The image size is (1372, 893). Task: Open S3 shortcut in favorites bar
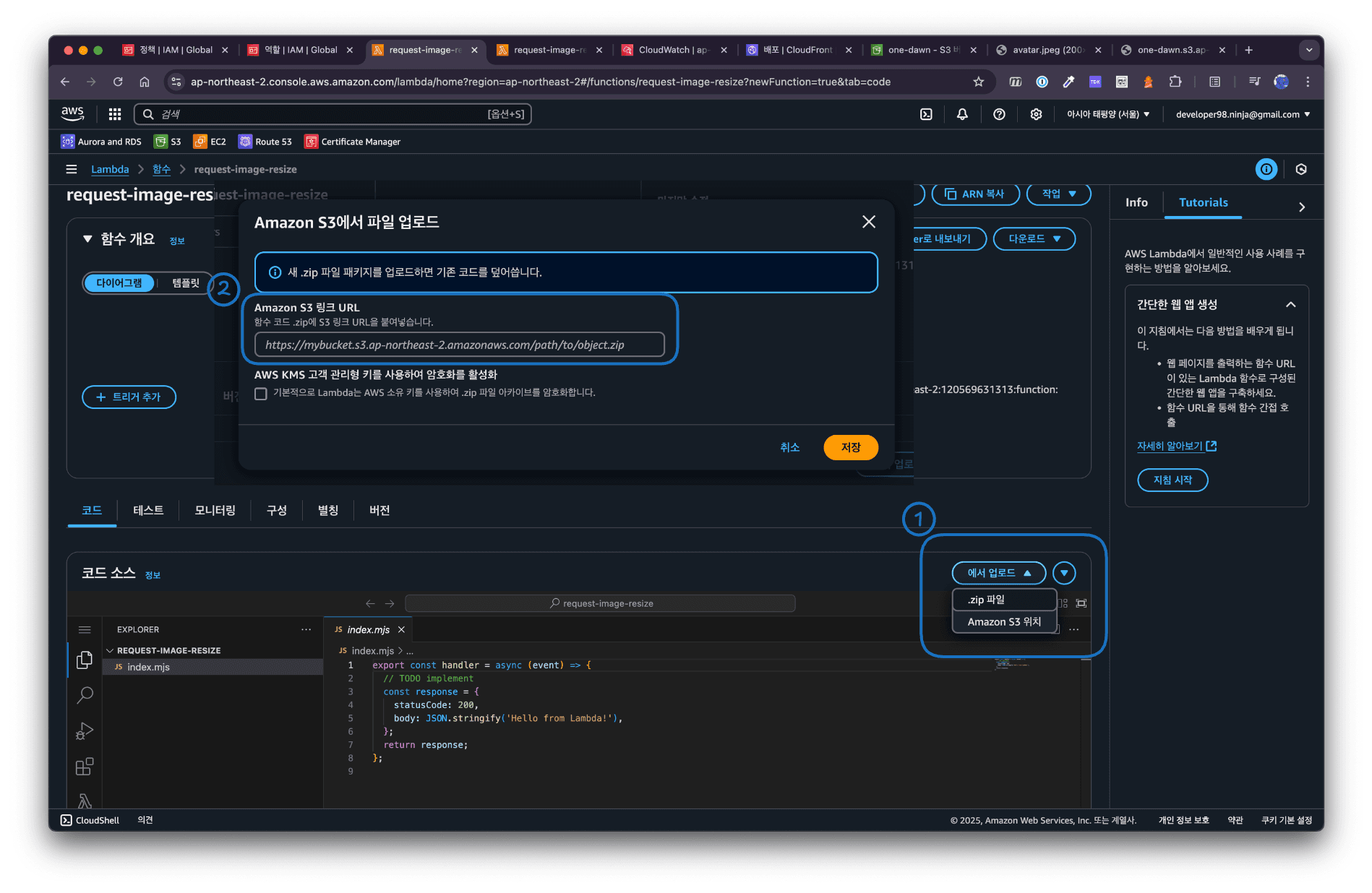point(168,142)
